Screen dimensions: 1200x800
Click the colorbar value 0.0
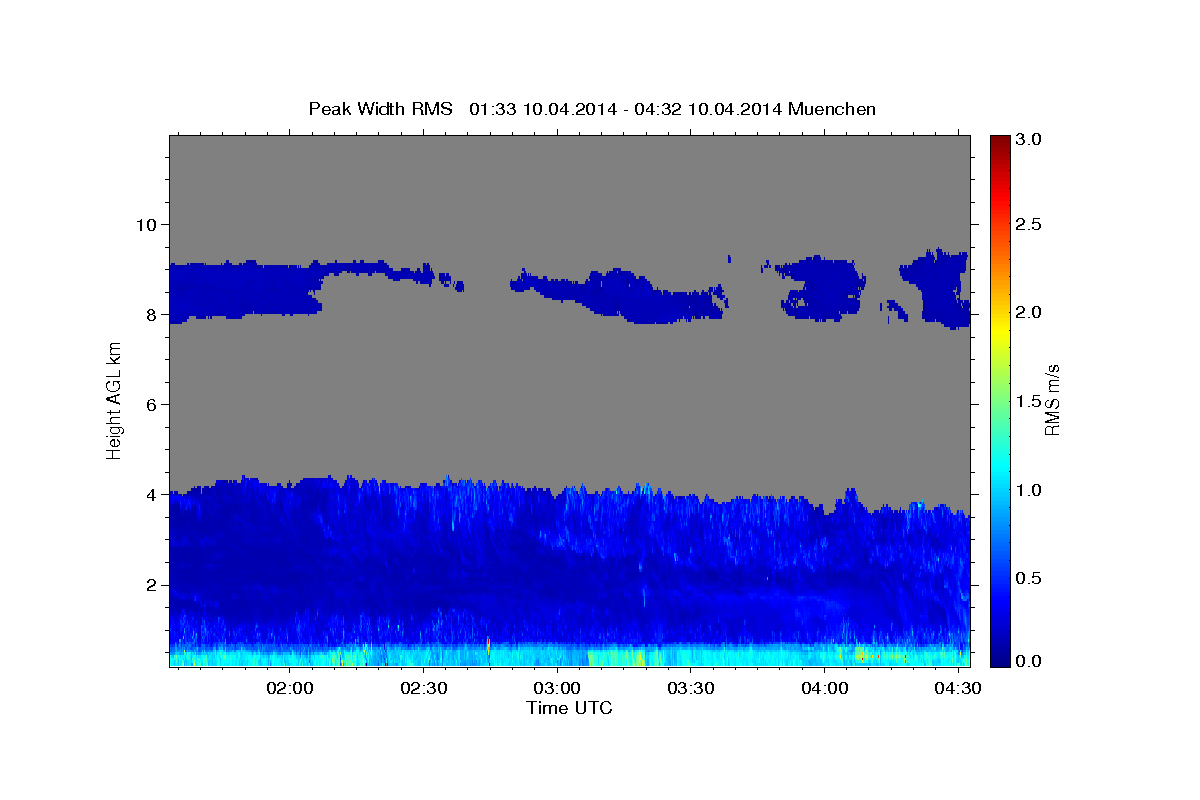tap(1030, 662)
